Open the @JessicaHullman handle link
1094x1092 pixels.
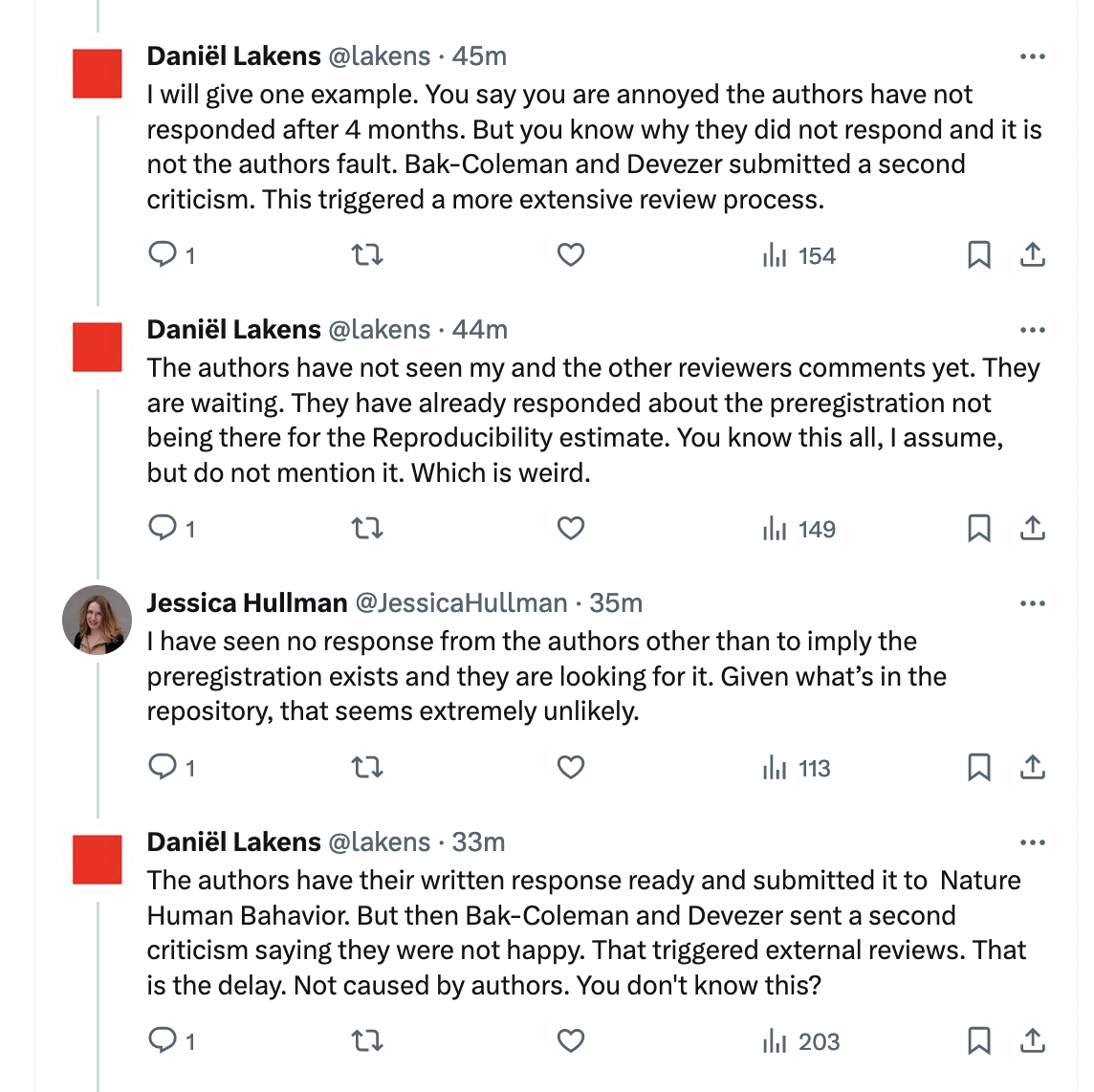point(461,602)
